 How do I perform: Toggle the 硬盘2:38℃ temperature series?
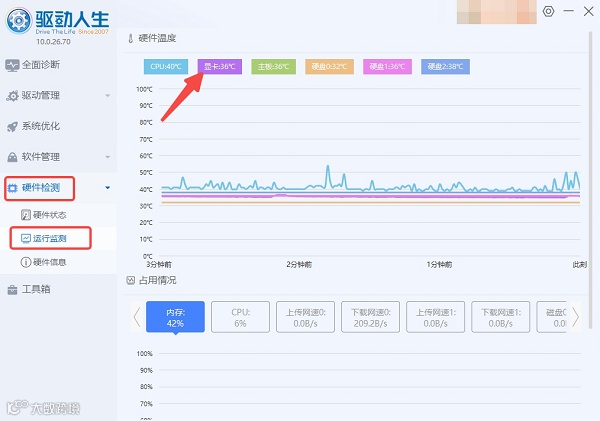[x=445, y=67]
